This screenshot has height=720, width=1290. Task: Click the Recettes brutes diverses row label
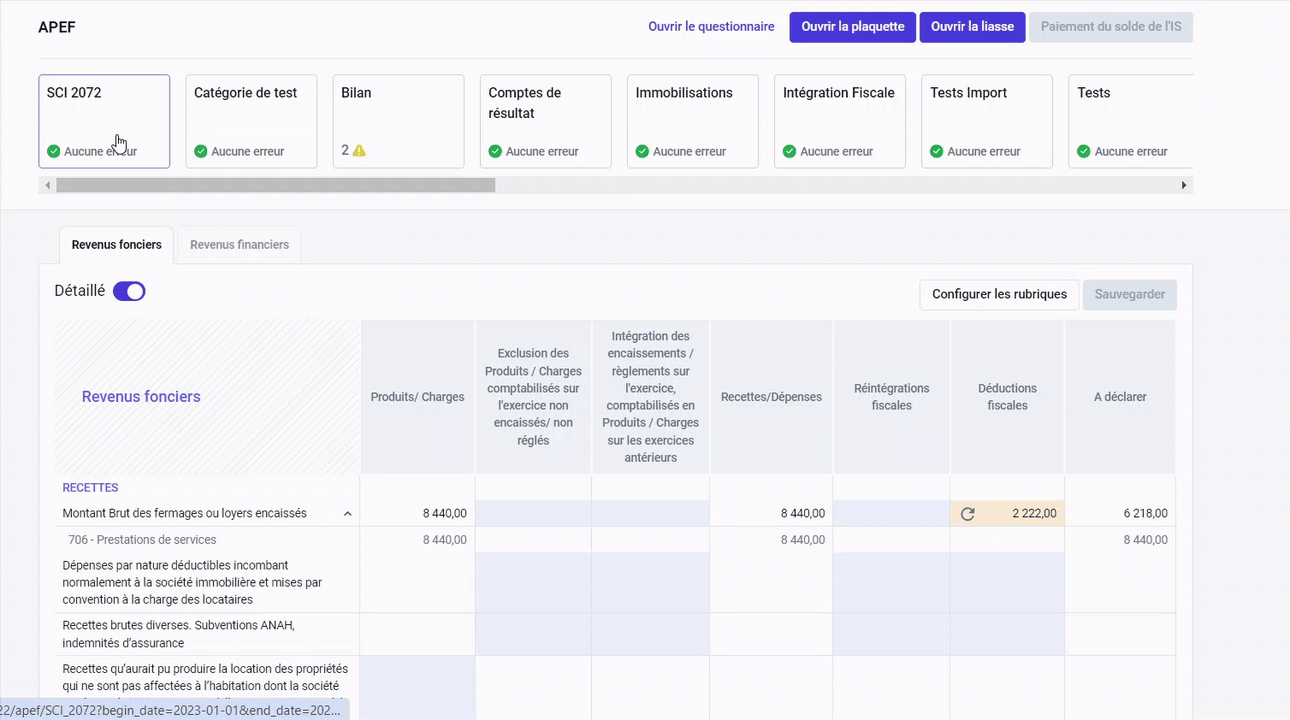pos(179,634)
